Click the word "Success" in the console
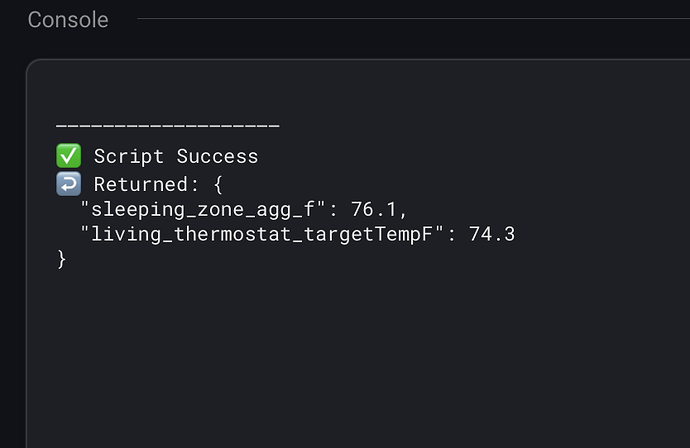Viewport: 690px width, 448px height. (x=217, y=156)
